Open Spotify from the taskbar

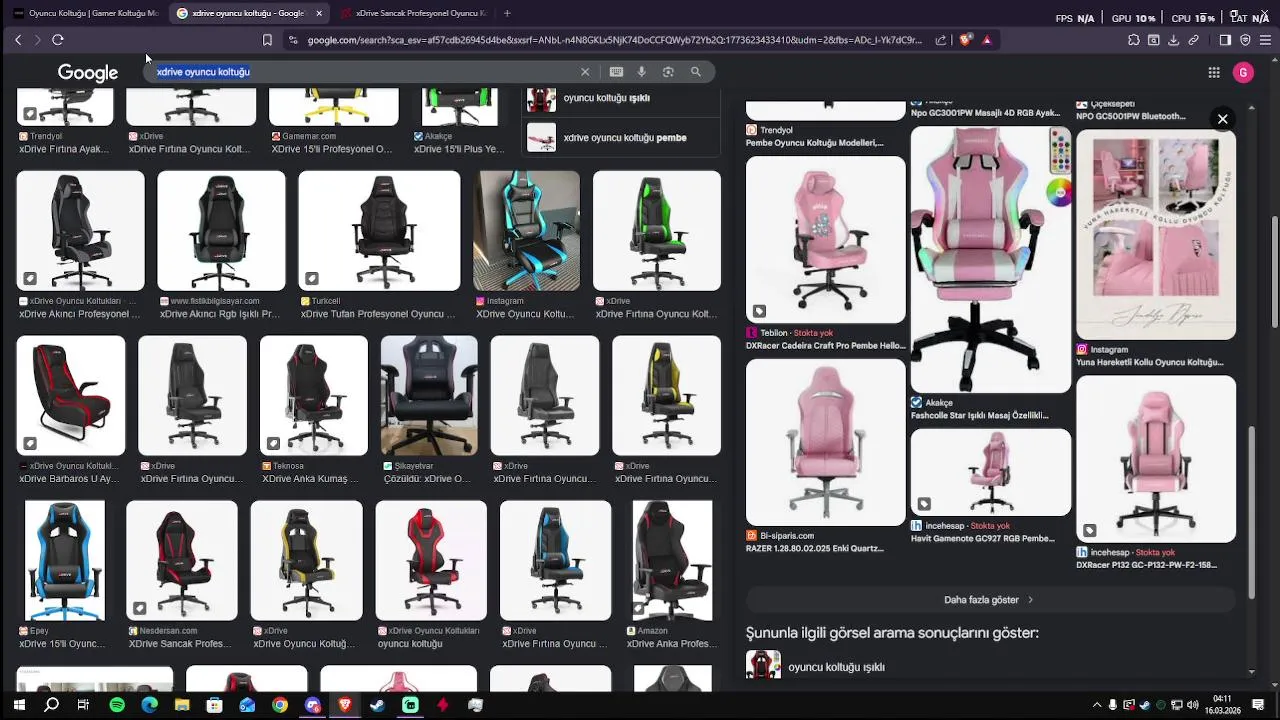click(117, 705)
